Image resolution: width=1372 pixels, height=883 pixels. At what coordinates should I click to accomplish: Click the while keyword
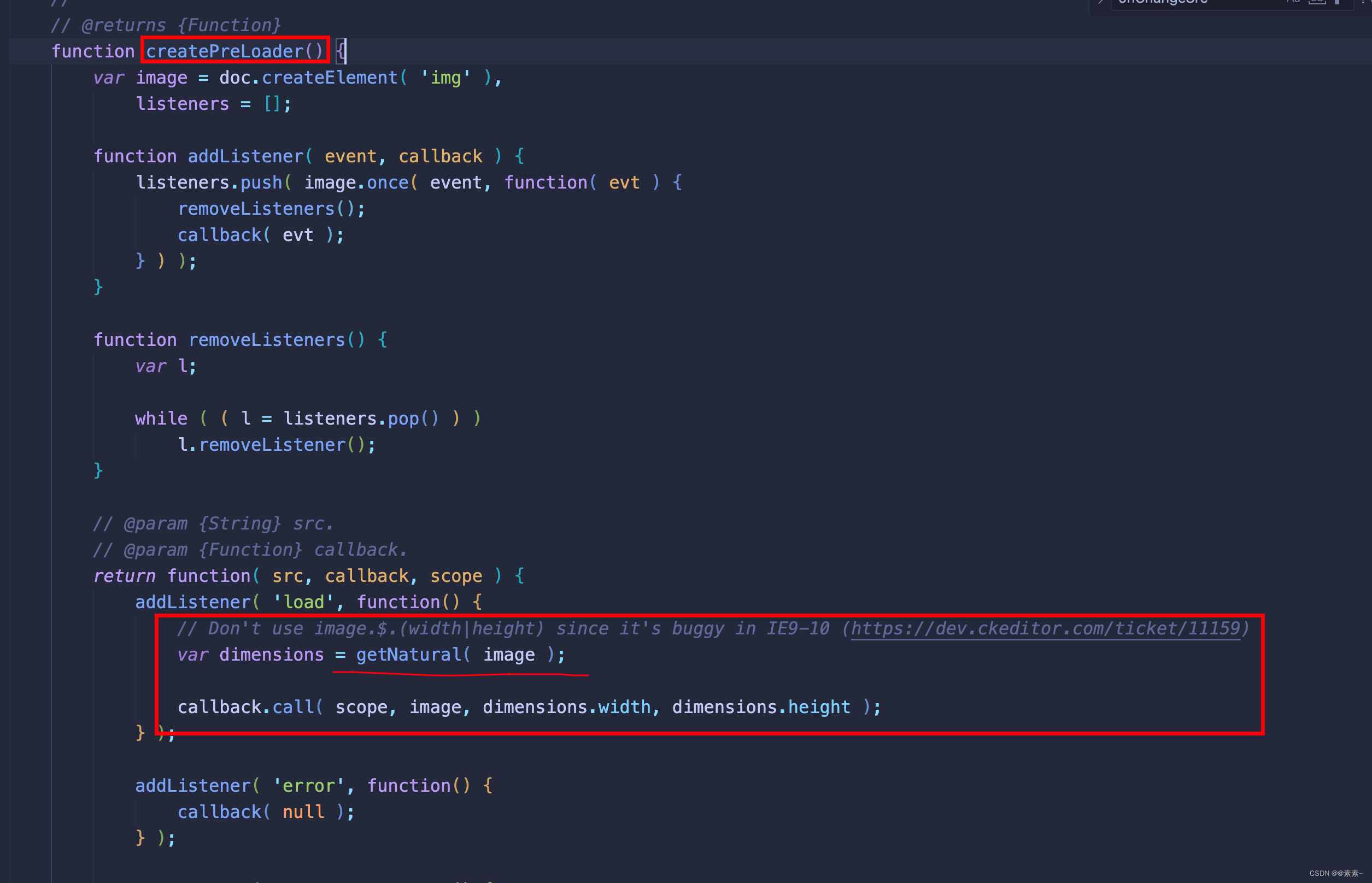[x=161, y=419]
